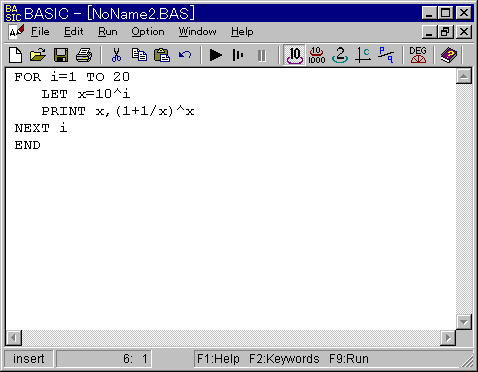Image resolution: width=478 pixels, height=372 pixels.
Task: Click the New file icon
Action: (x=16, y=55)
